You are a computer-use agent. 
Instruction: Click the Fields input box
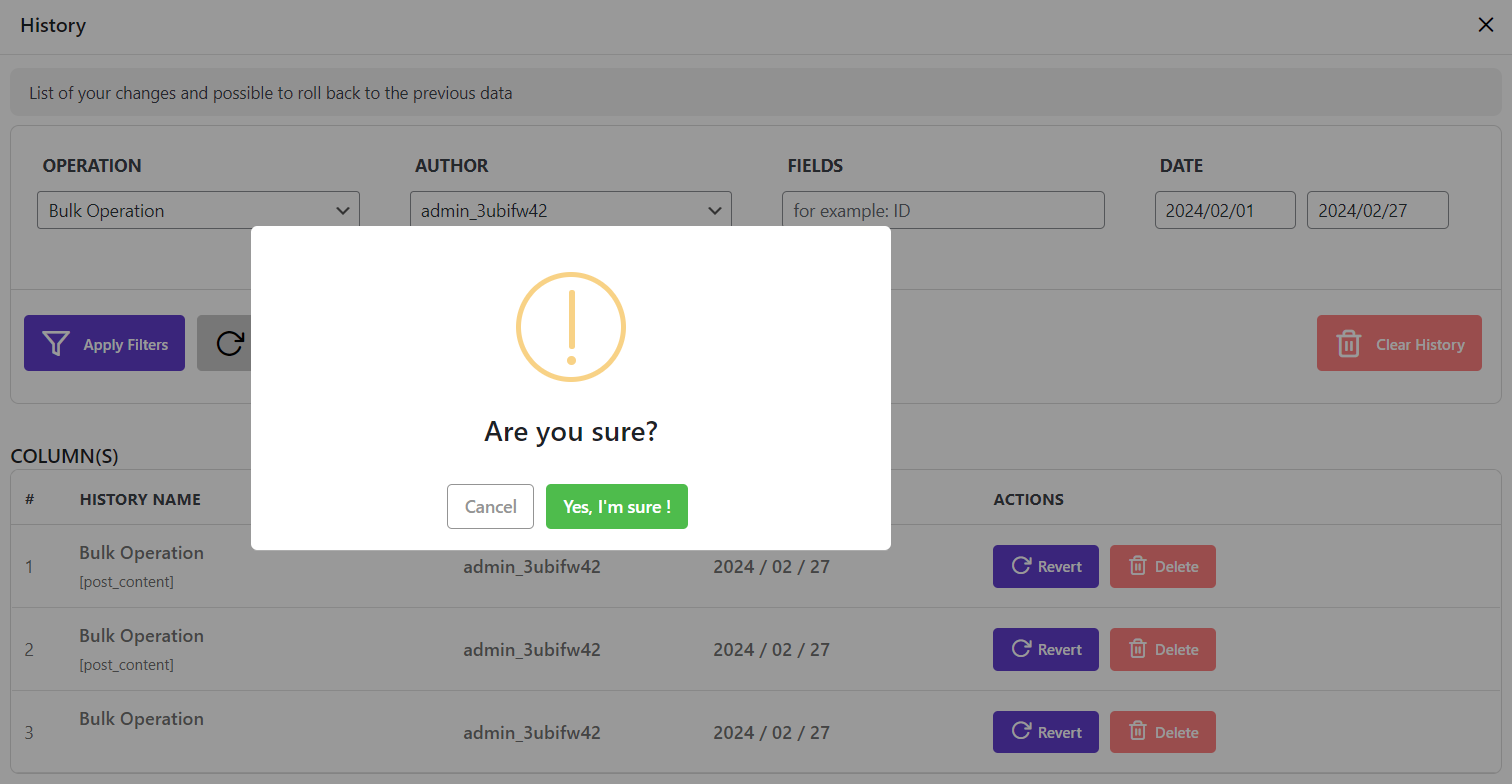[943, 211]
